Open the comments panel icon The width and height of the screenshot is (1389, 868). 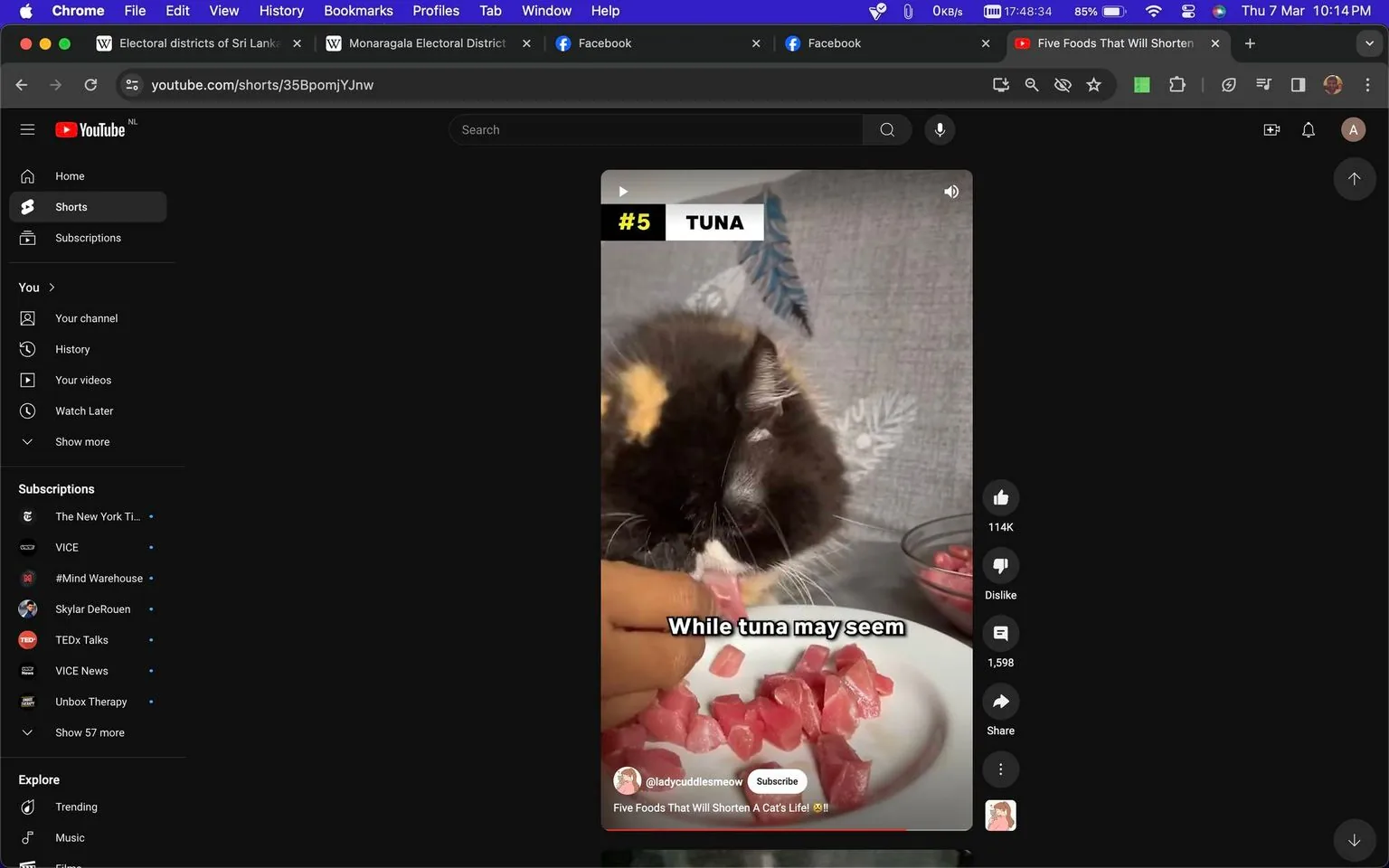1000,633
